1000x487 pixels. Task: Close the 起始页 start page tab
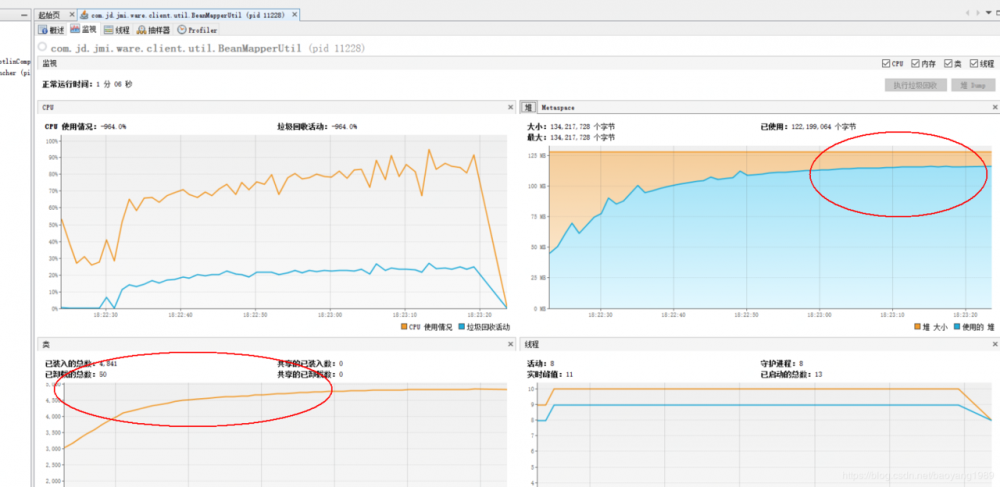[72, 14]
